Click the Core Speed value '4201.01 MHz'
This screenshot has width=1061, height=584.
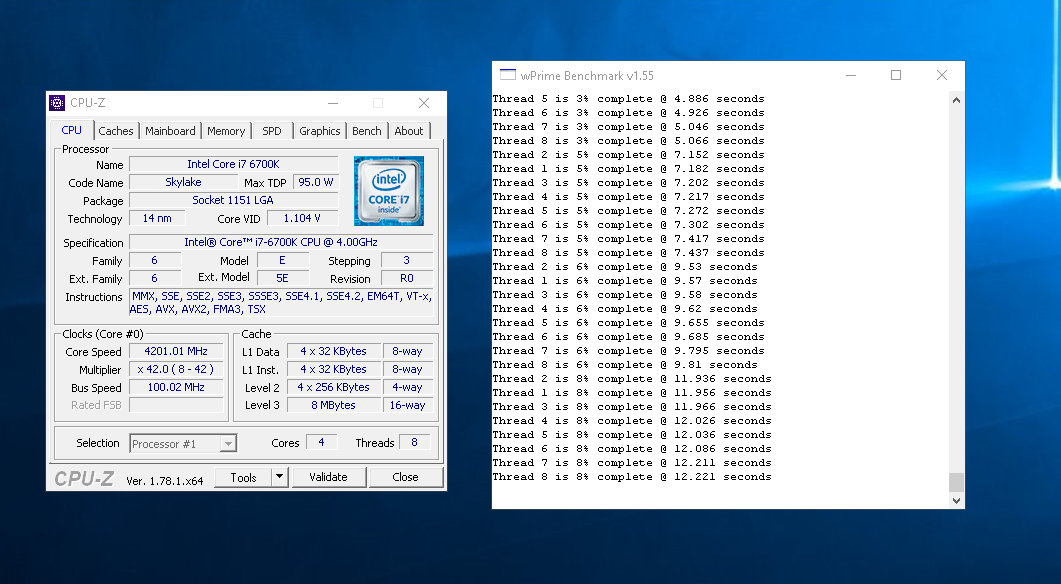[x=176, y=351]
